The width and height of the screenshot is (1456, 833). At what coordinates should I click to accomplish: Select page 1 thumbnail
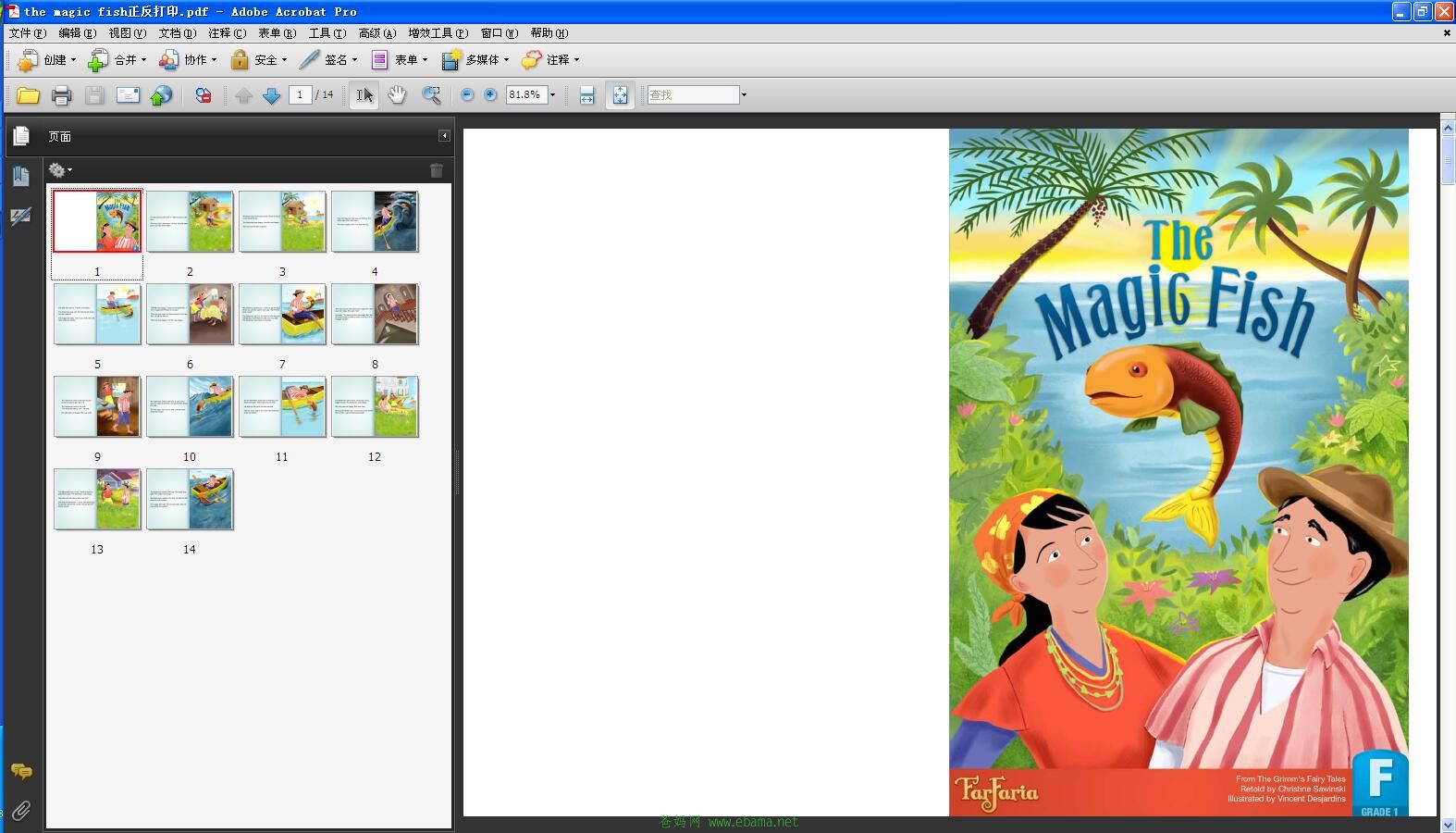pyautogui.click(x=97, y=221)
